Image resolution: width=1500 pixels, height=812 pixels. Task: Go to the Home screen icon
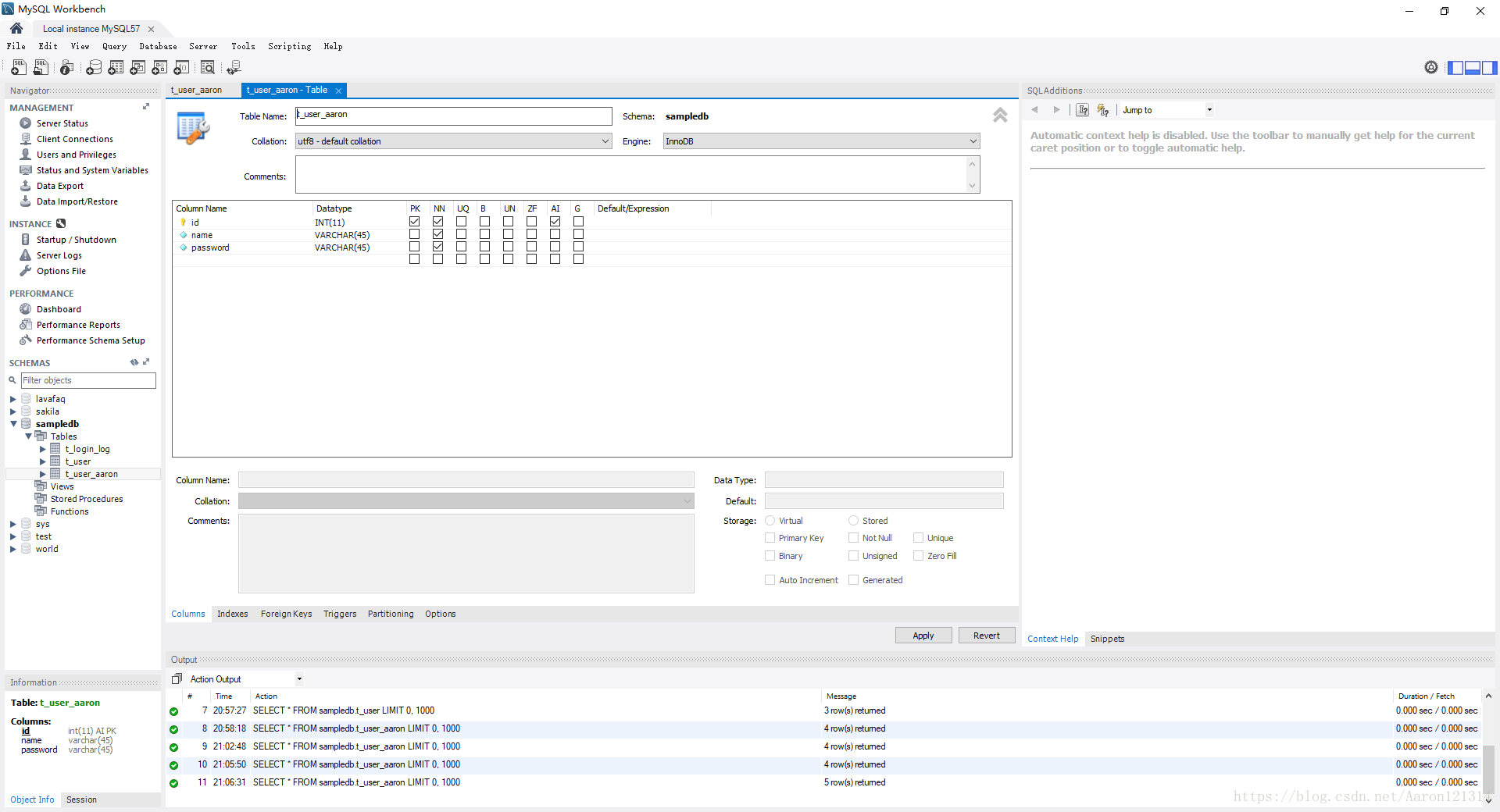click(x=16, y=28)
